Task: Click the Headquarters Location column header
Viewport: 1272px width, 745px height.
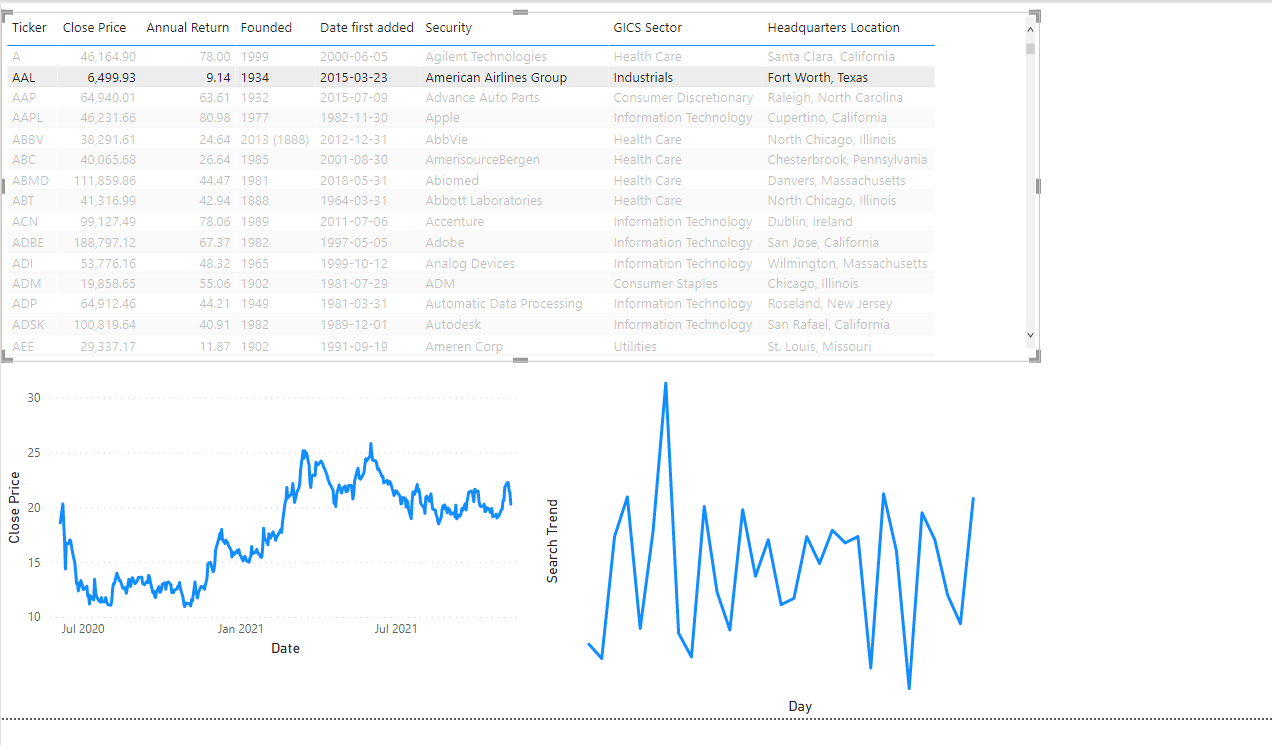Action: [833, 28]
